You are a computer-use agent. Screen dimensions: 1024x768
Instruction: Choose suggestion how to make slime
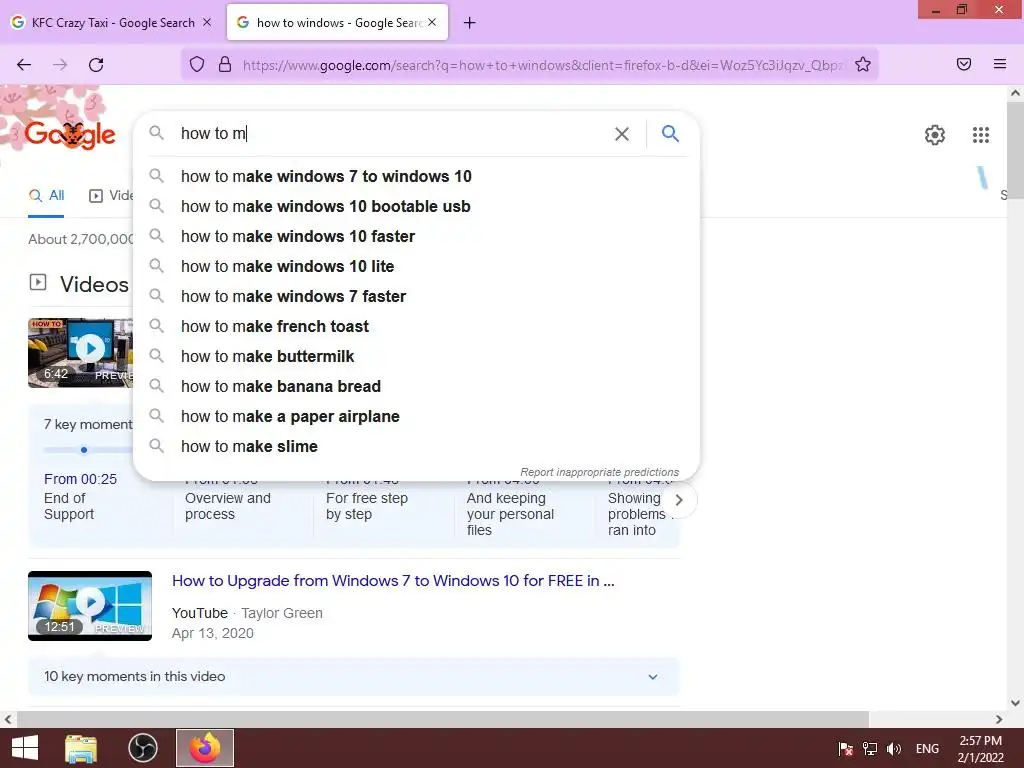[416, 447]
